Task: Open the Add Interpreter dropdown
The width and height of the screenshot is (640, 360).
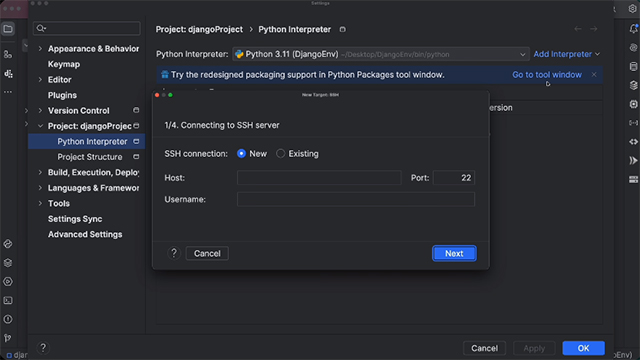Action: coord(567,54)
